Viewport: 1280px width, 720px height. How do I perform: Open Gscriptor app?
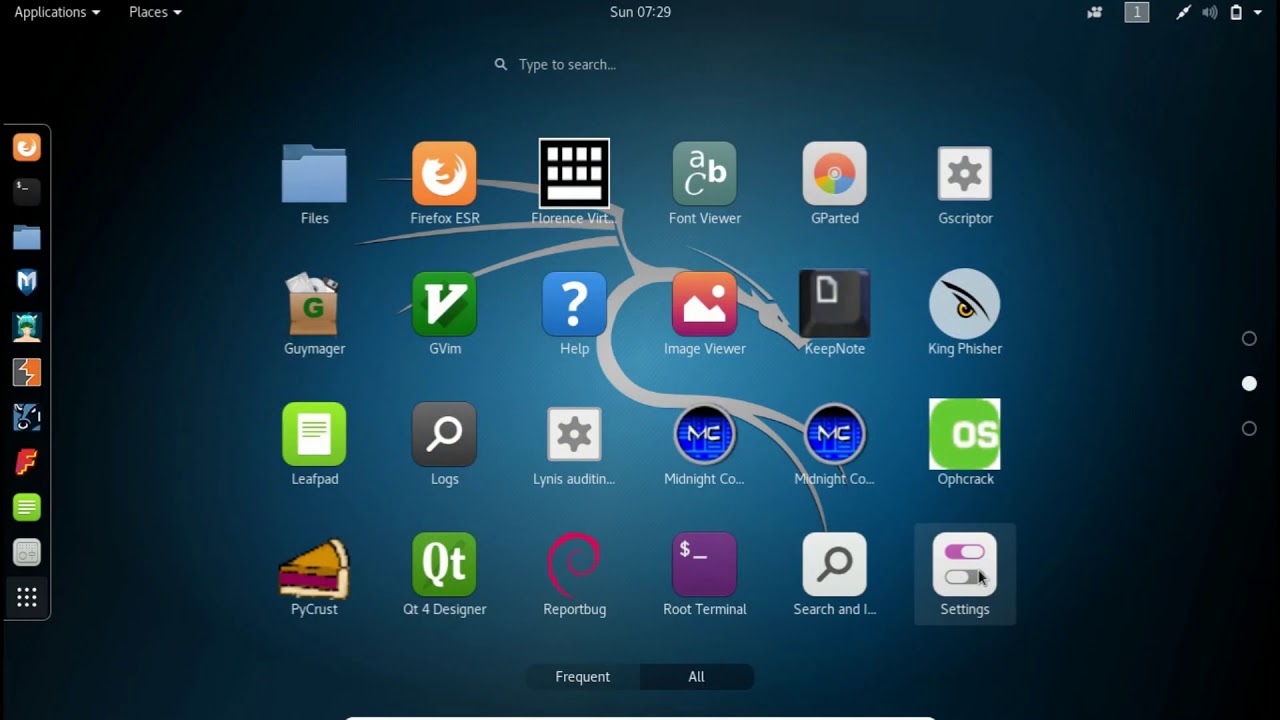[964, 184]
